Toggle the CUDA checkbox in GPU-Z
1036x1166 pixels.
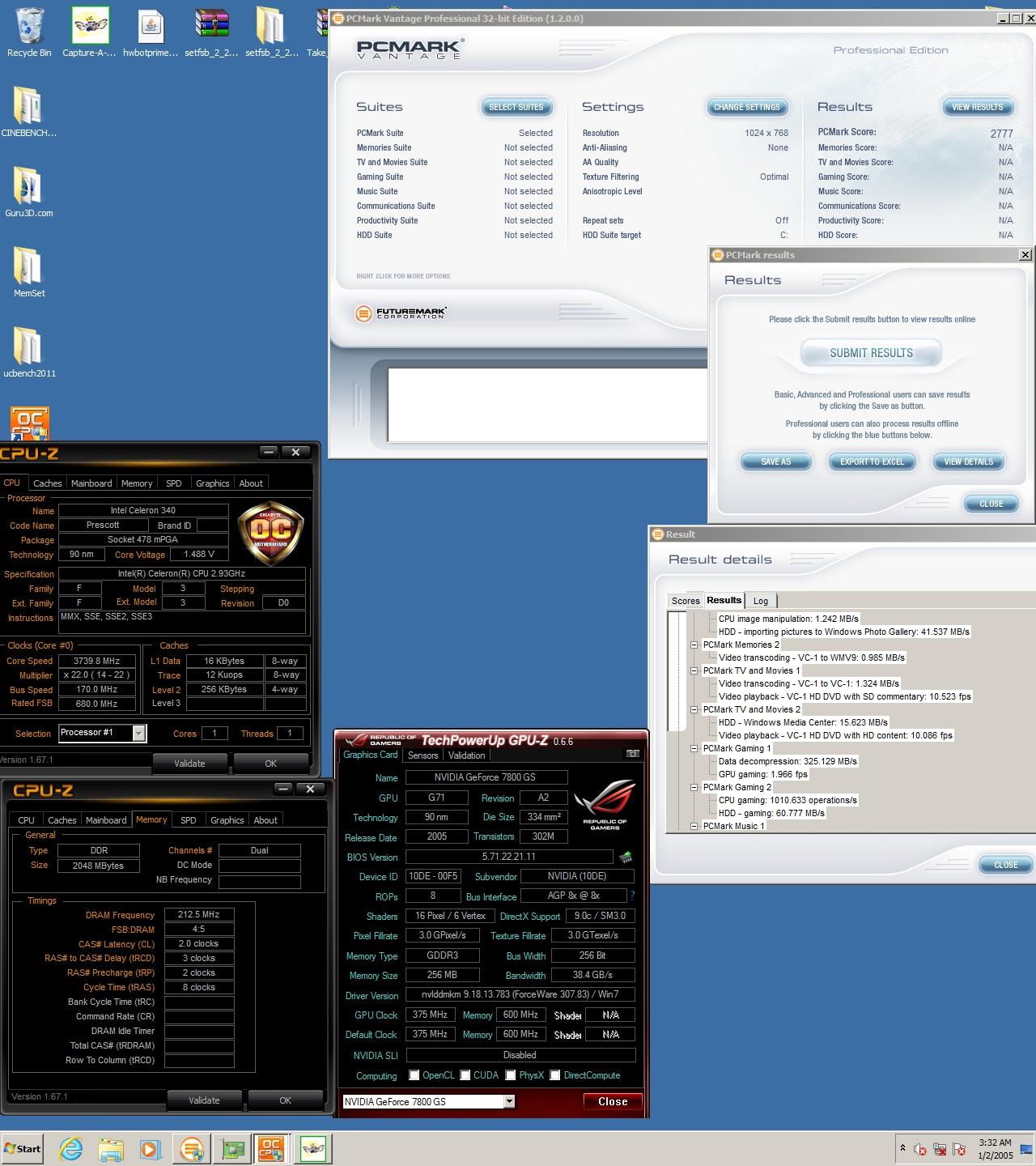click(465, 1075)
